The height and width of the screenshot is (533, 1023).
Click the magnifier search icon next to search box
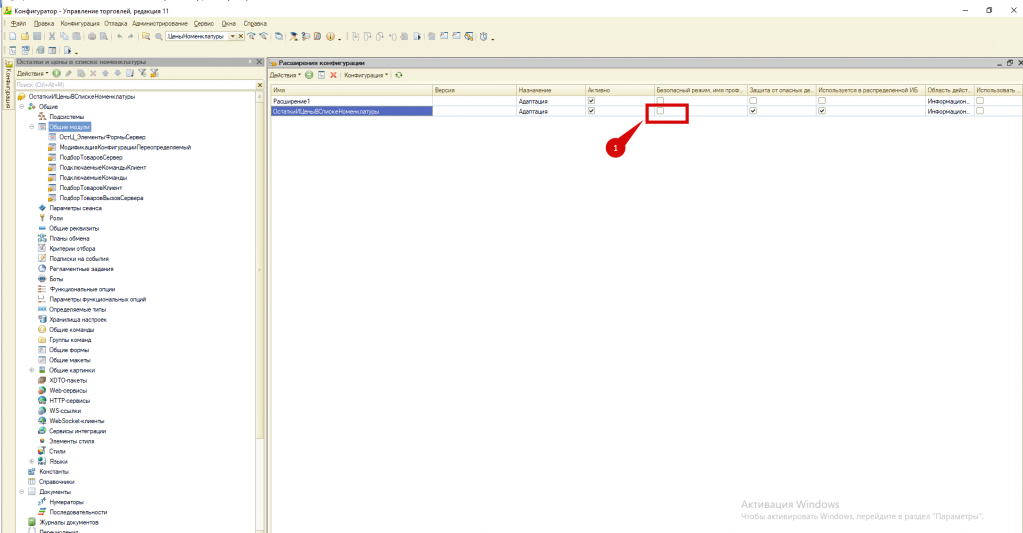pos(159,37)
